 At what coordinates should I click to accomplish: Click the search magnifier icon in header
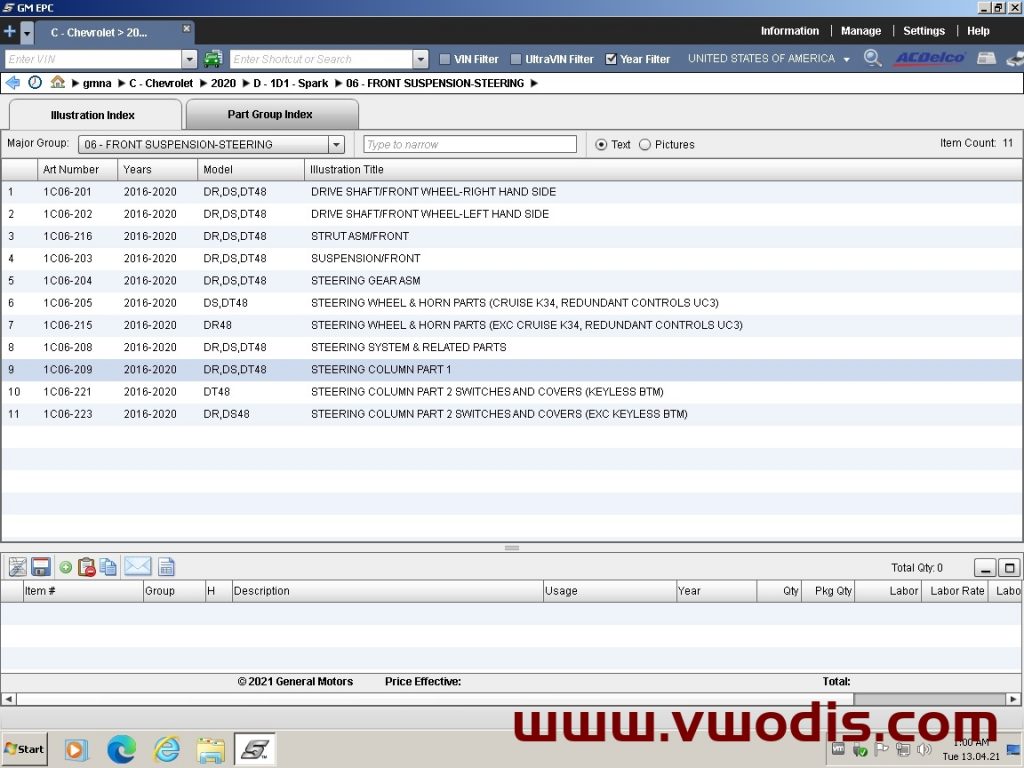coord(872,58)
